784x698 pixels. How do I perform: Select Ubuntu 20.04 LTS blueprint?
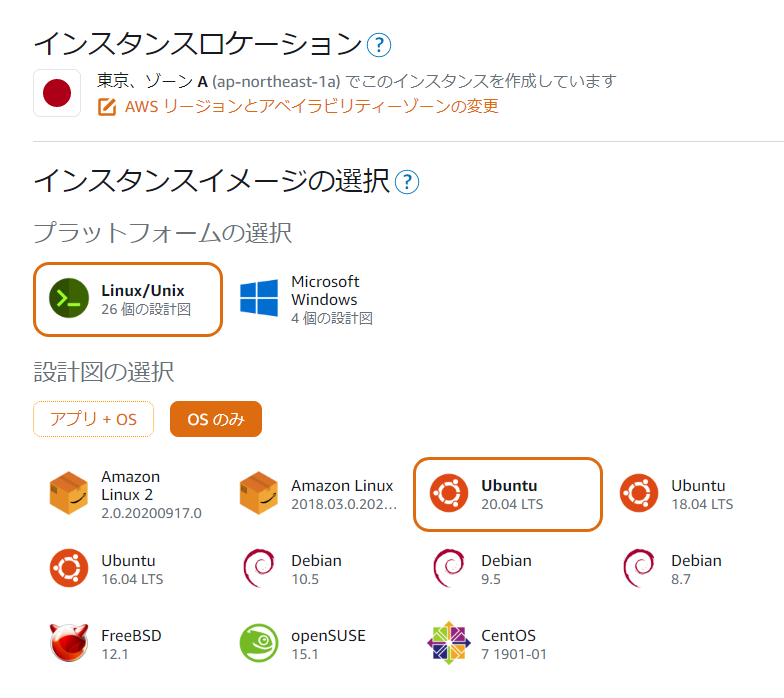coord(508,494)
